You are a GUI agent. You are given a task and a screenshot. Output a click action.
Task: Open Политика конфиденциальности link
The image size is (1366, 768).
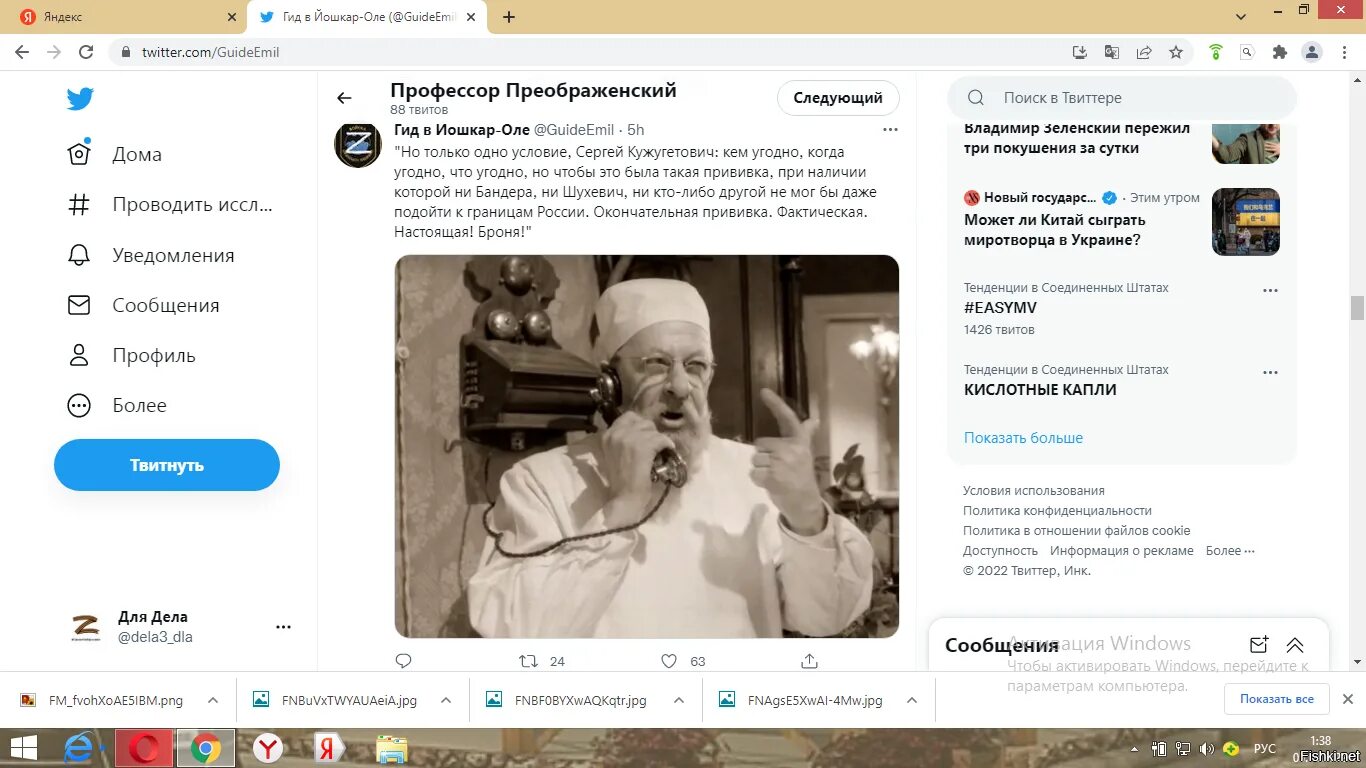tap(1057, 511)
